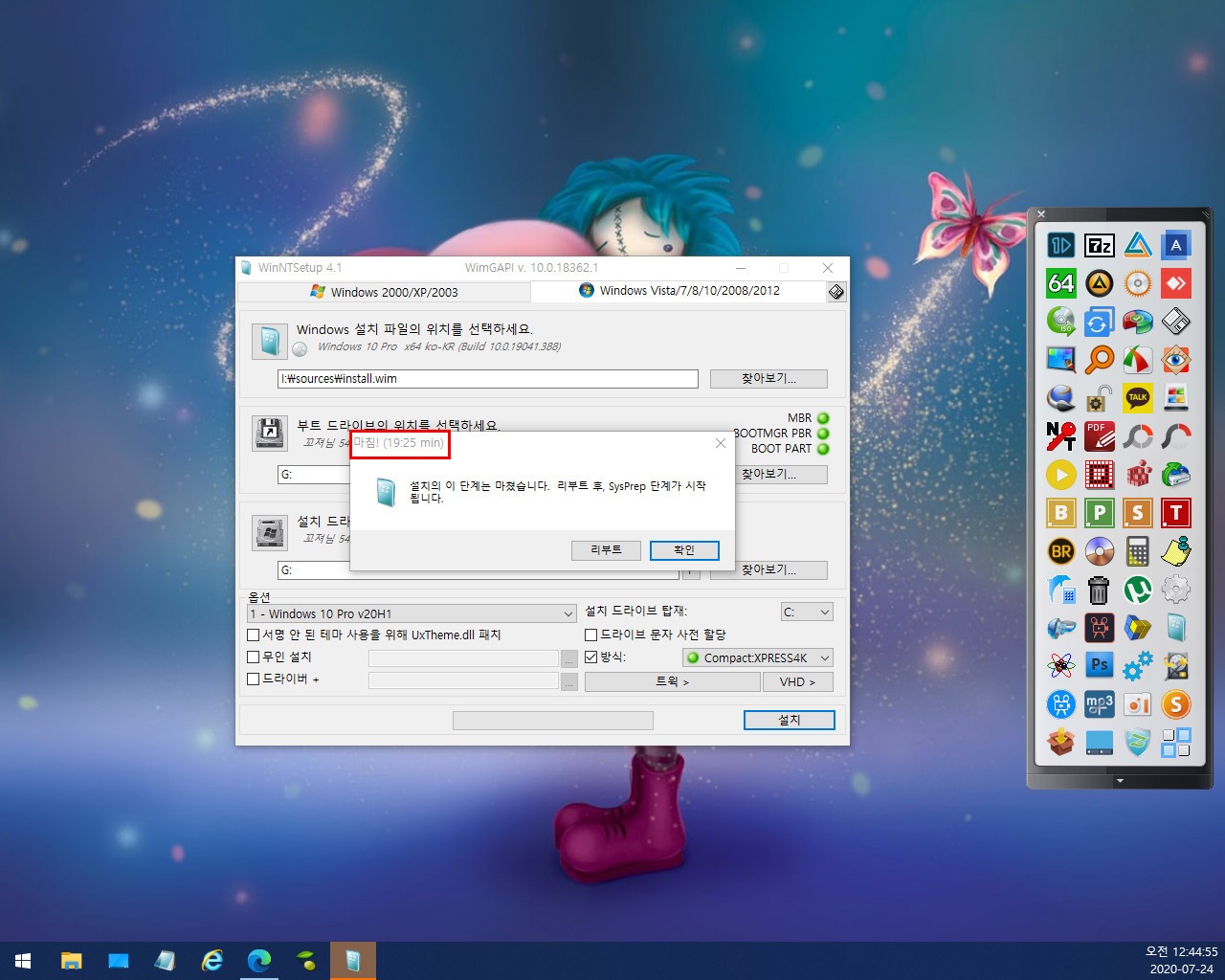Image resolution: width=1225 pixels, height=980 pixels.
Task: Open the black trash can uninstaller icon
Action: click(1099, 590)
